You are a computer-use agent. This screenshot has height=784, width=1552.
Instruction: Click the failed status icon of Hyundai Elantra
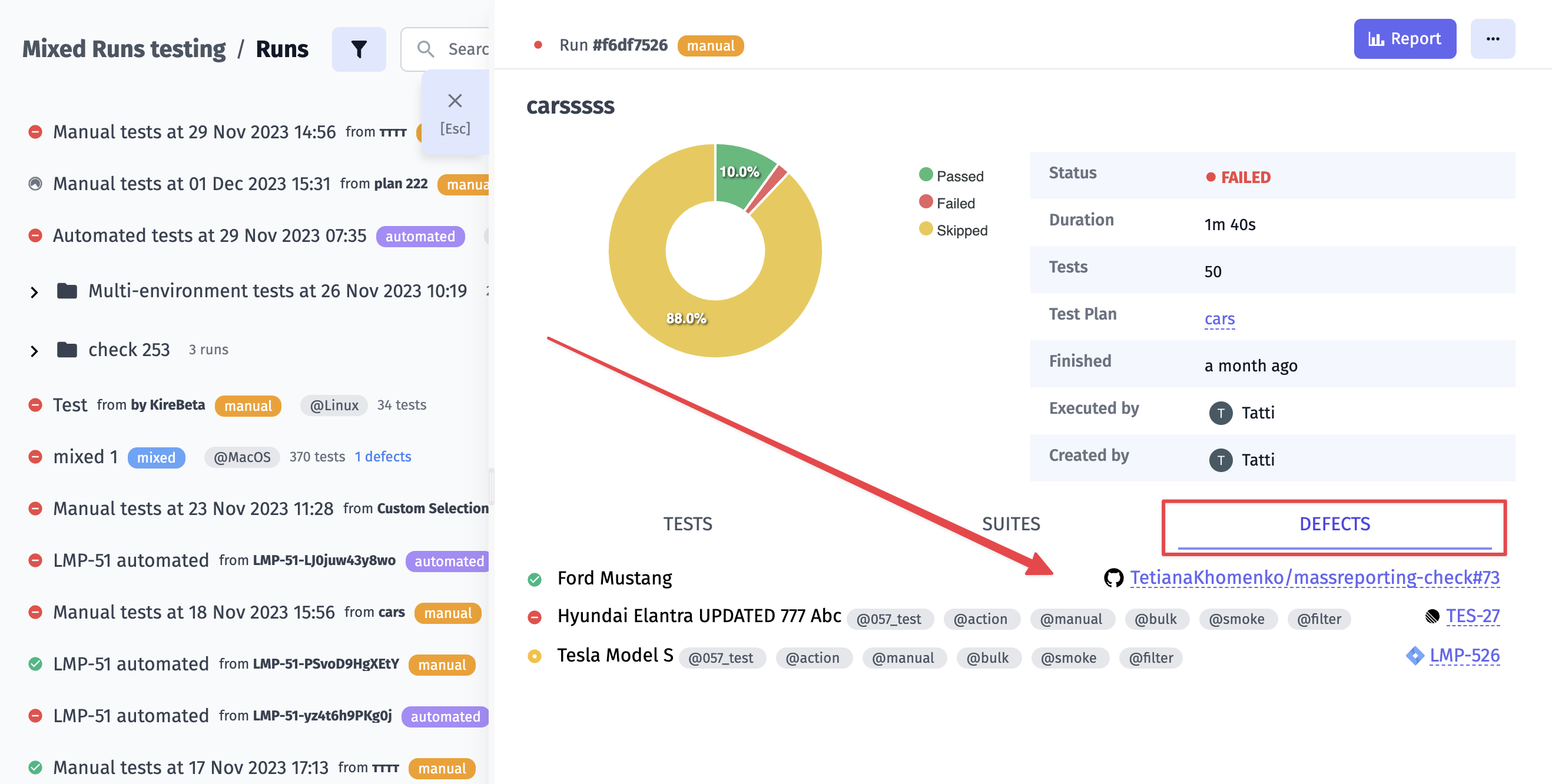(x=535, y=617)
